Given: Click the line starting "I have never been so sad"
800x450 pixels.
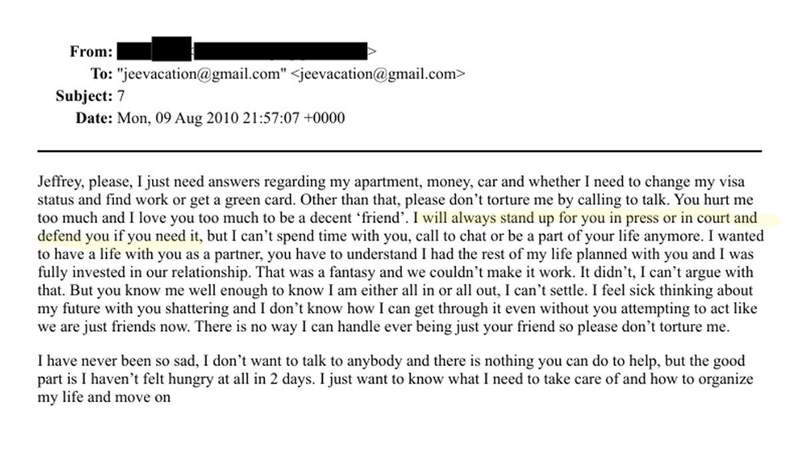Looking at the screenshot, I should click(391, 361).
